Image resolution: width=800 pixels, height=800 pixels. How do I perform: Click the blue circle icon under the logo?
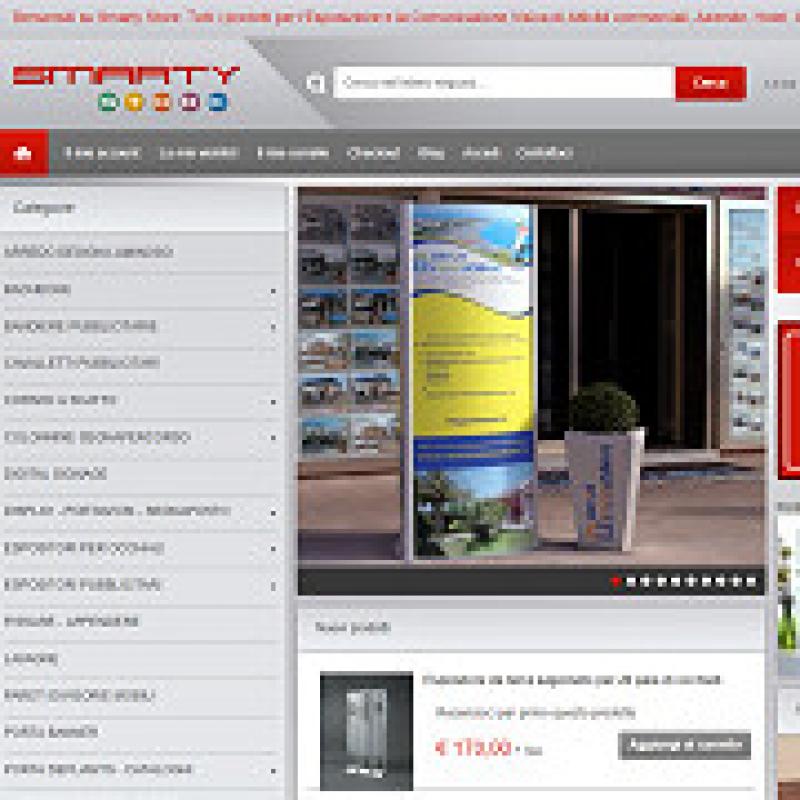(x=217, y=102)
